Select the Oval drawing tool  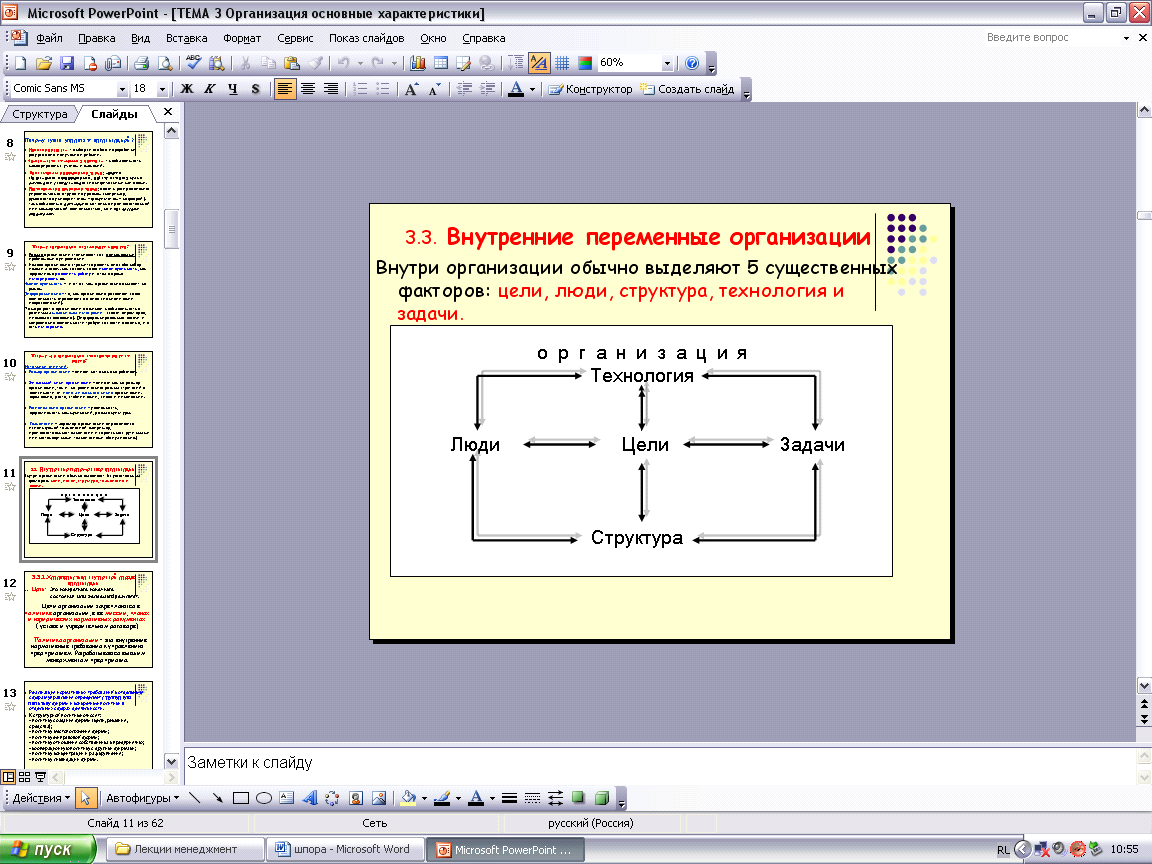(x=264, y=798)
